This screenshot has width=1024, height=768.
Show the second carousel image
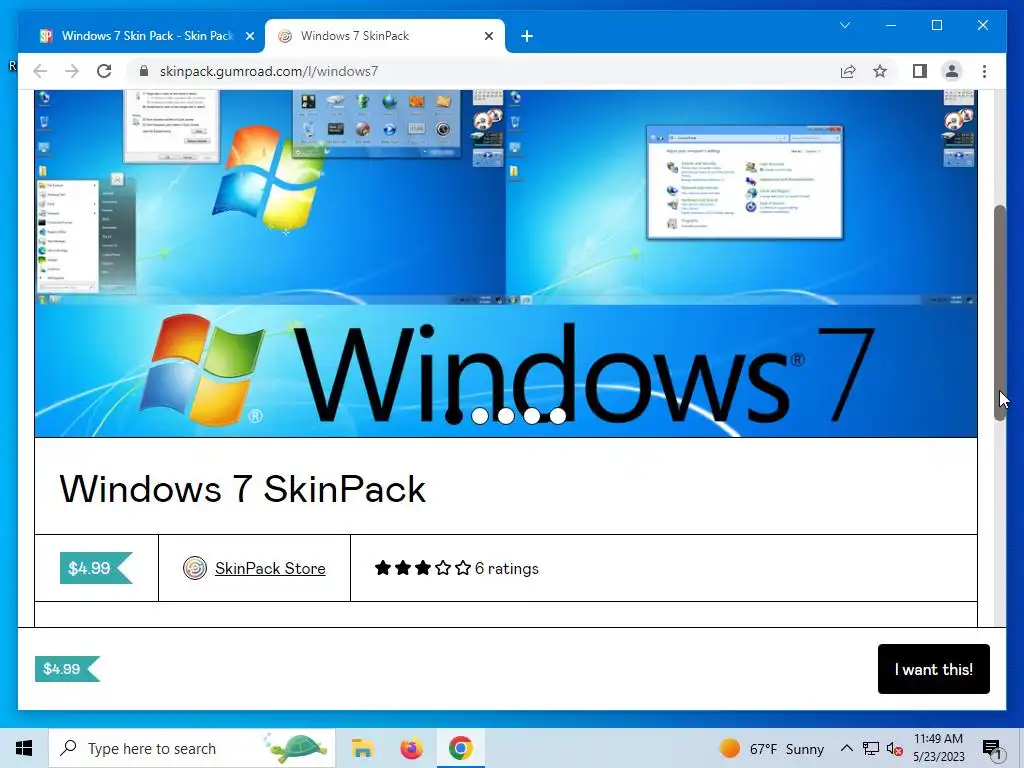479,416
